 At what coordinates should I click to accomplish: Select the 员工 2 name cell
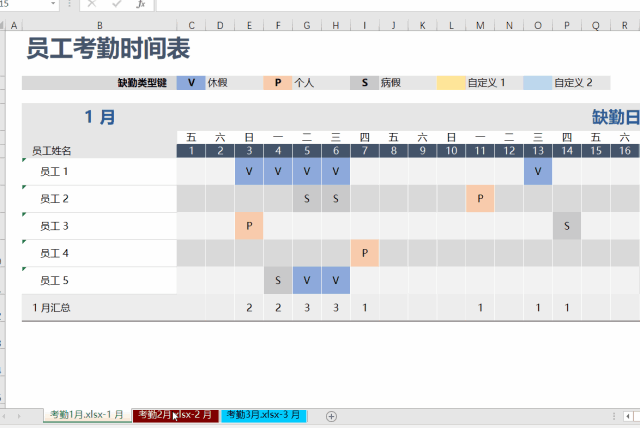[100, 199]
